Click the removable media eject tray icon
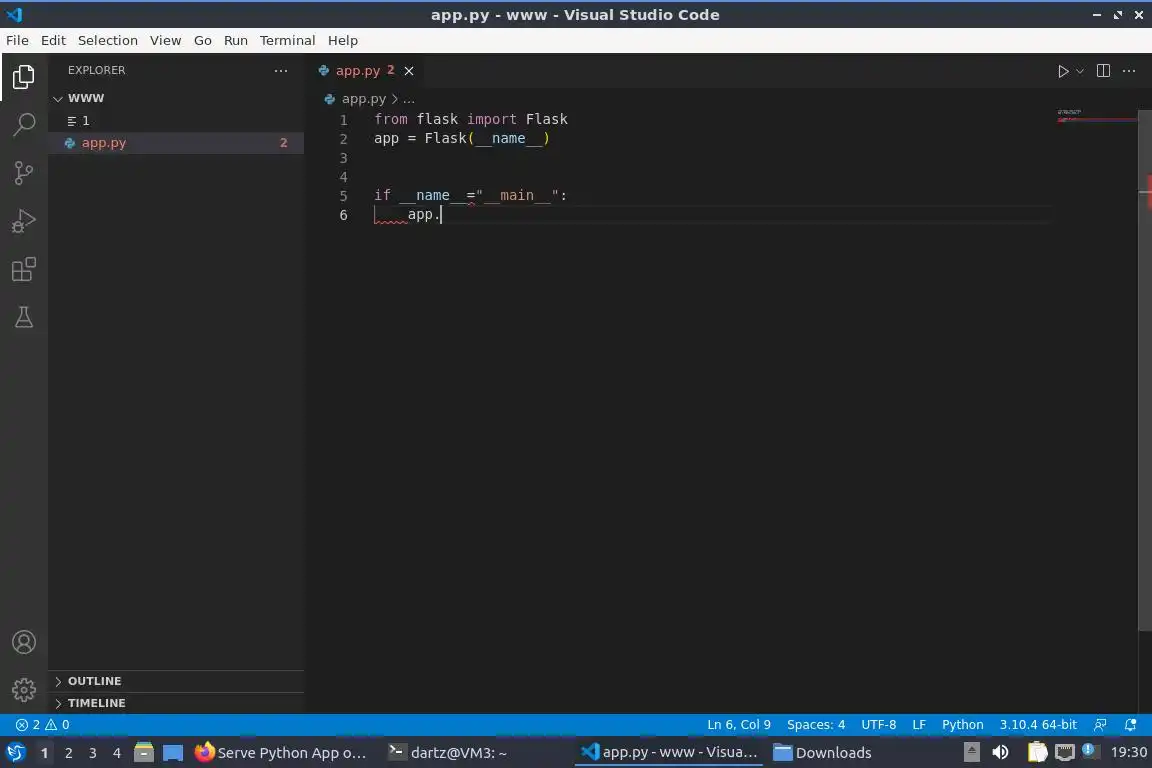 (971, 753)
